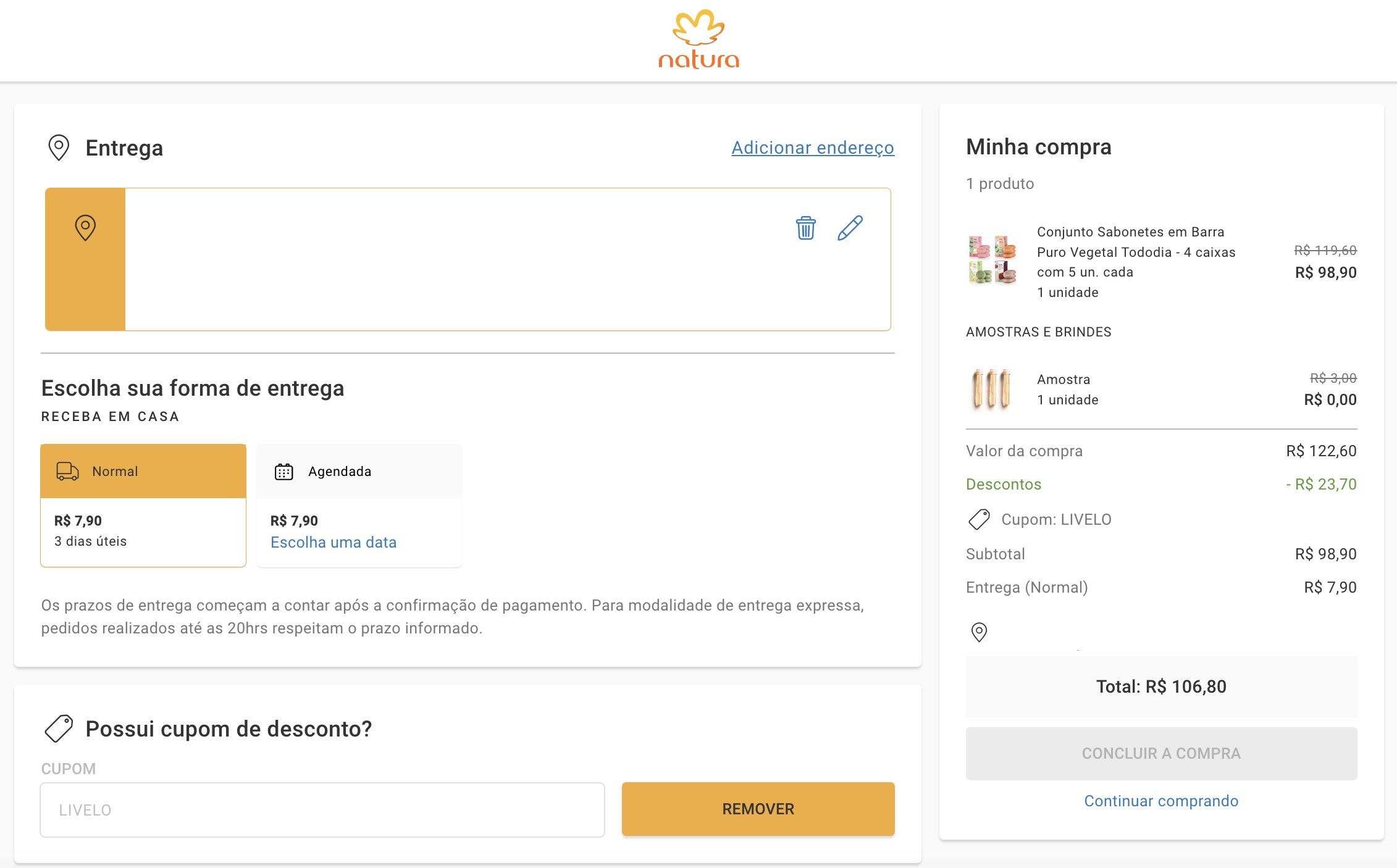Click the truck icon on Normal delivery
Screen dimensions: 1397x868
tap(67, 471)
